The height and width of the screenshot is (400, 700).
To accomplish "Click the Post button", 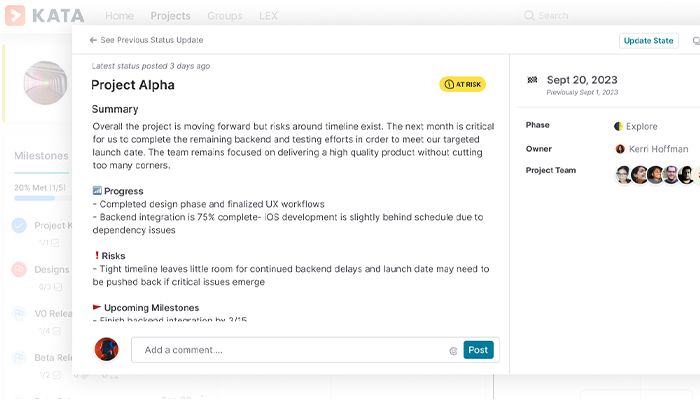I will 478,350.
